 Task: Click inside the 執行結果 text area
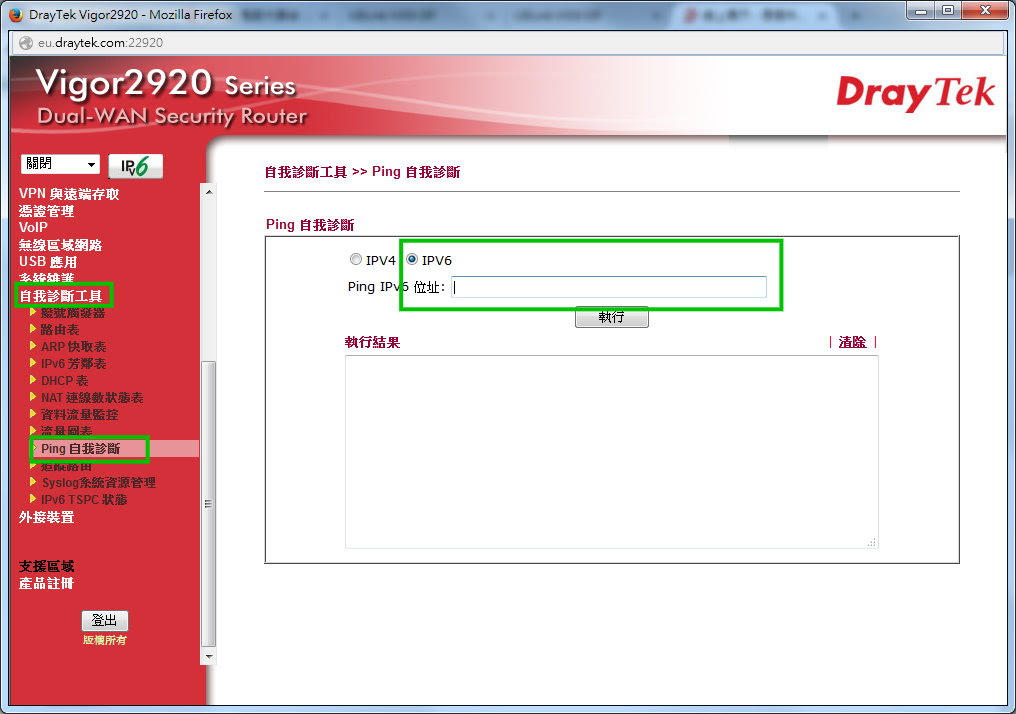click(612, 452)
